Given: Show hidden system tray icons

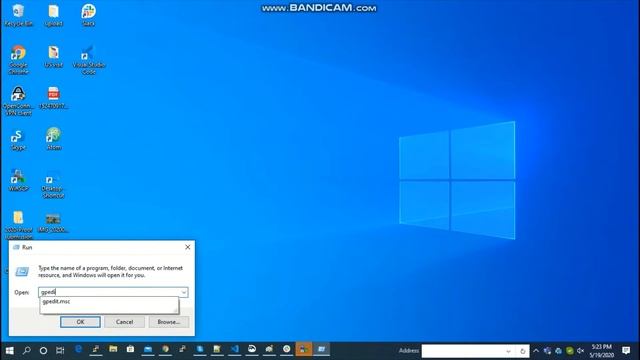Looking at the screenshot, I should tap(536, 351).
